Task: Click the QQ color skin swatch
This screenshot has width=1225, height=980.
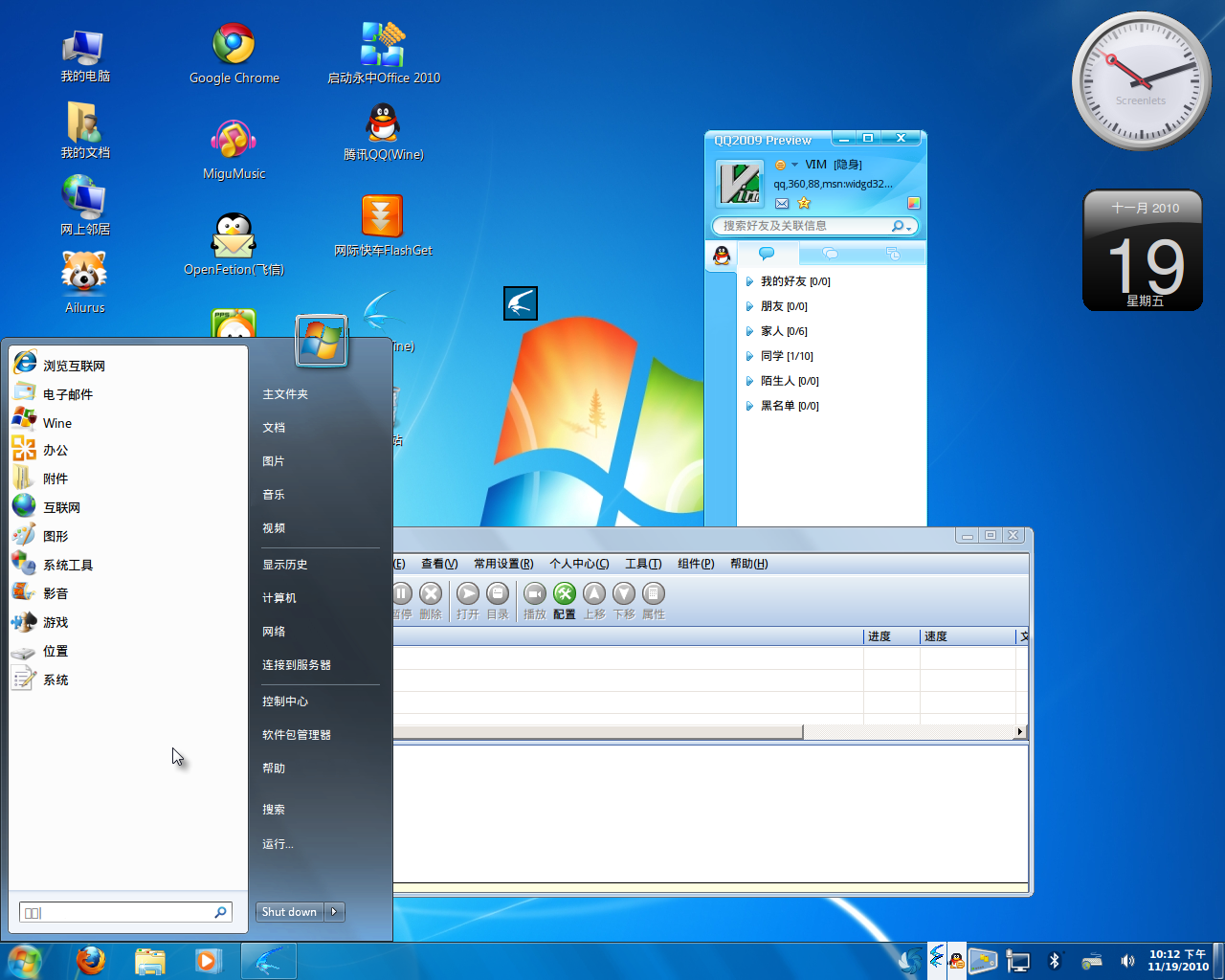Action: click(x=913, y=203)
